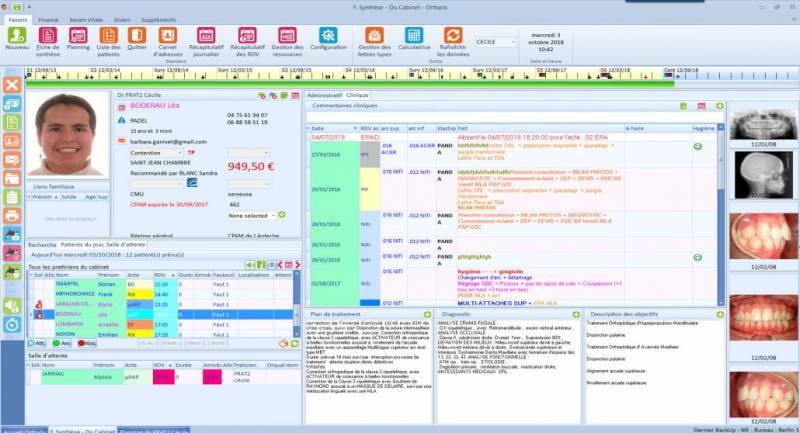Click the patient email address
Screen dimensions: 800x433
pyautogui.click(x=168, y=142)
